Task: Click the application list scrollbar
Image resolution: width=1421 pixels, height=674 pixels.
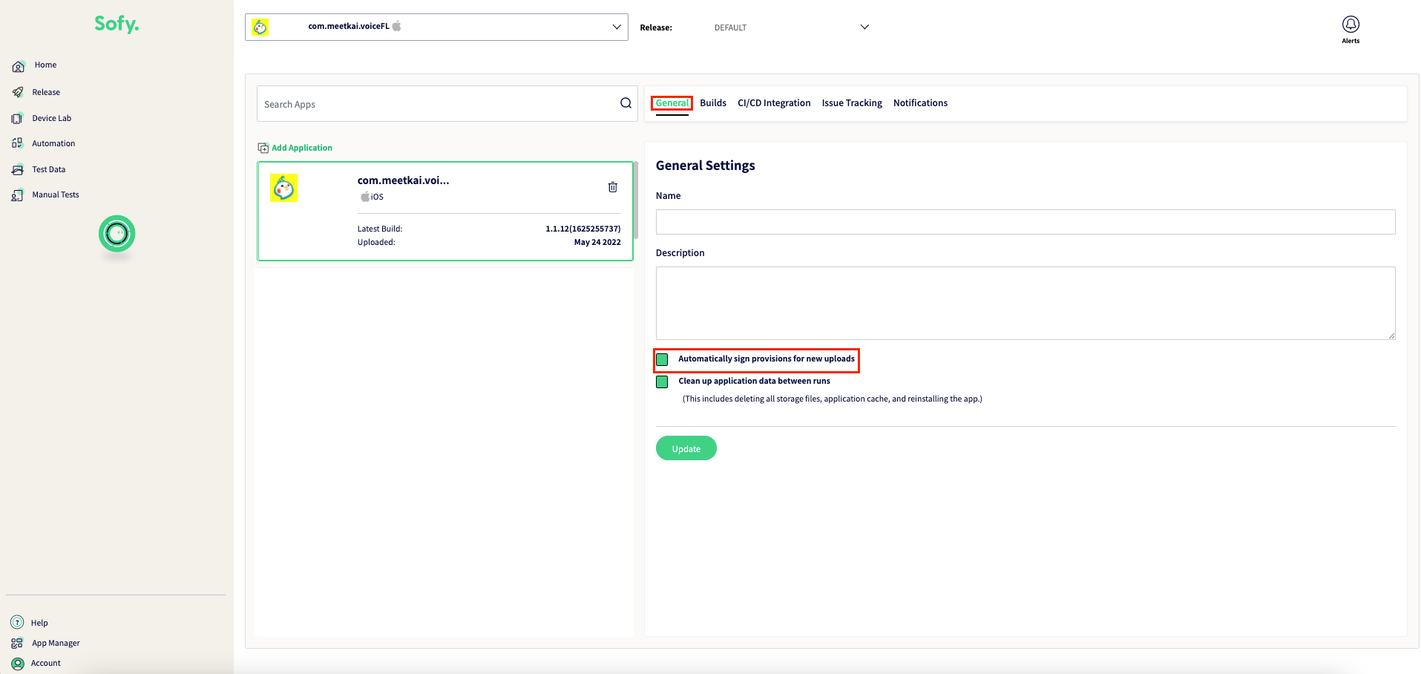Action: click(636, 199)
